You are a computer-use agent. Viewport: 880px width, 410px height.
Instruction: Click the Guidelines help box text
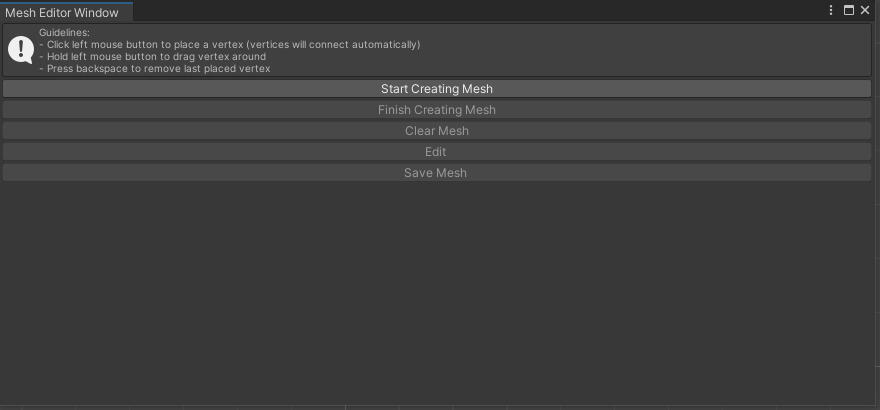230,51
